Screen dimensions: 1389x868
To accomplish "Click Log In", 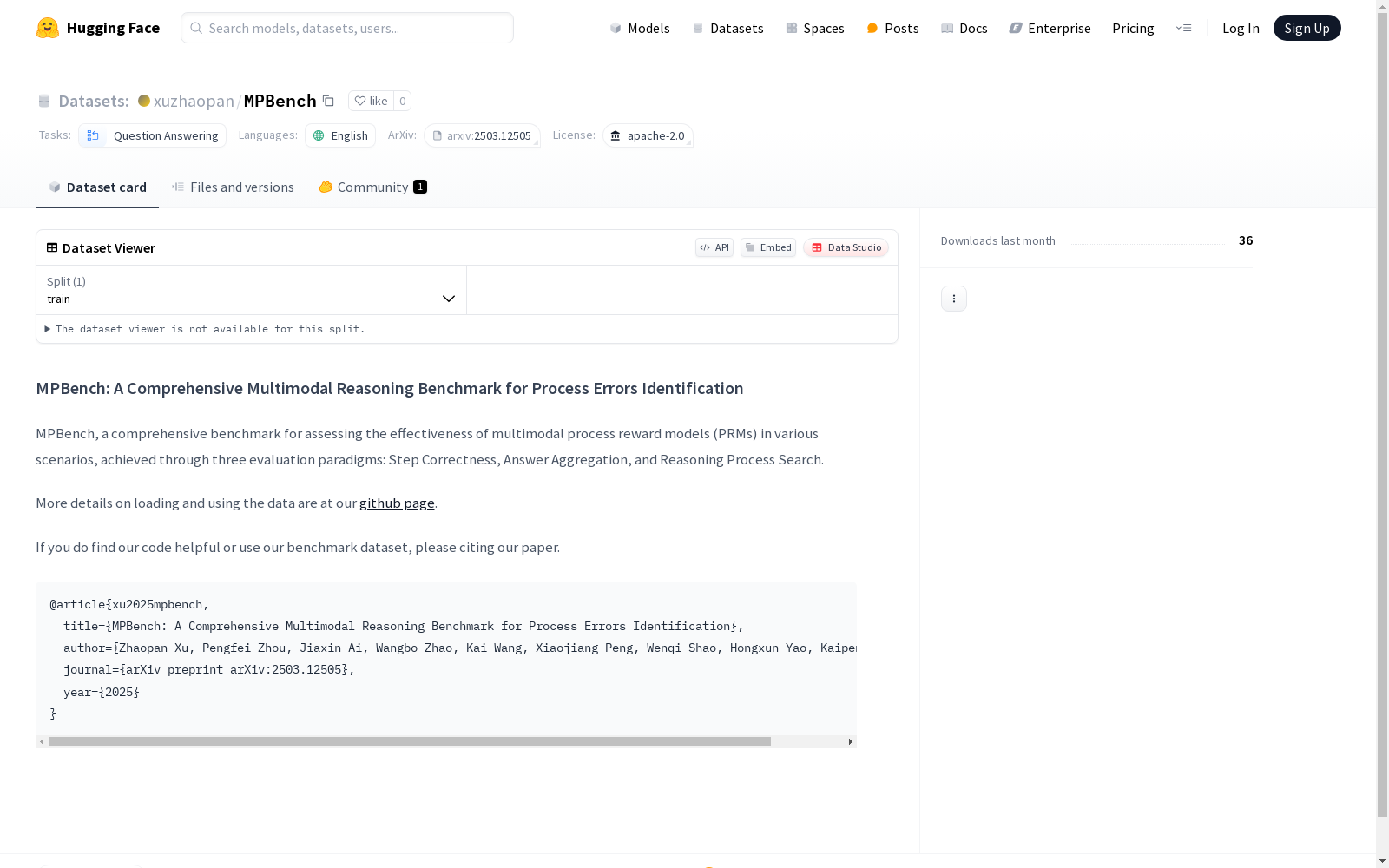I will click(x=1241, y=28).
